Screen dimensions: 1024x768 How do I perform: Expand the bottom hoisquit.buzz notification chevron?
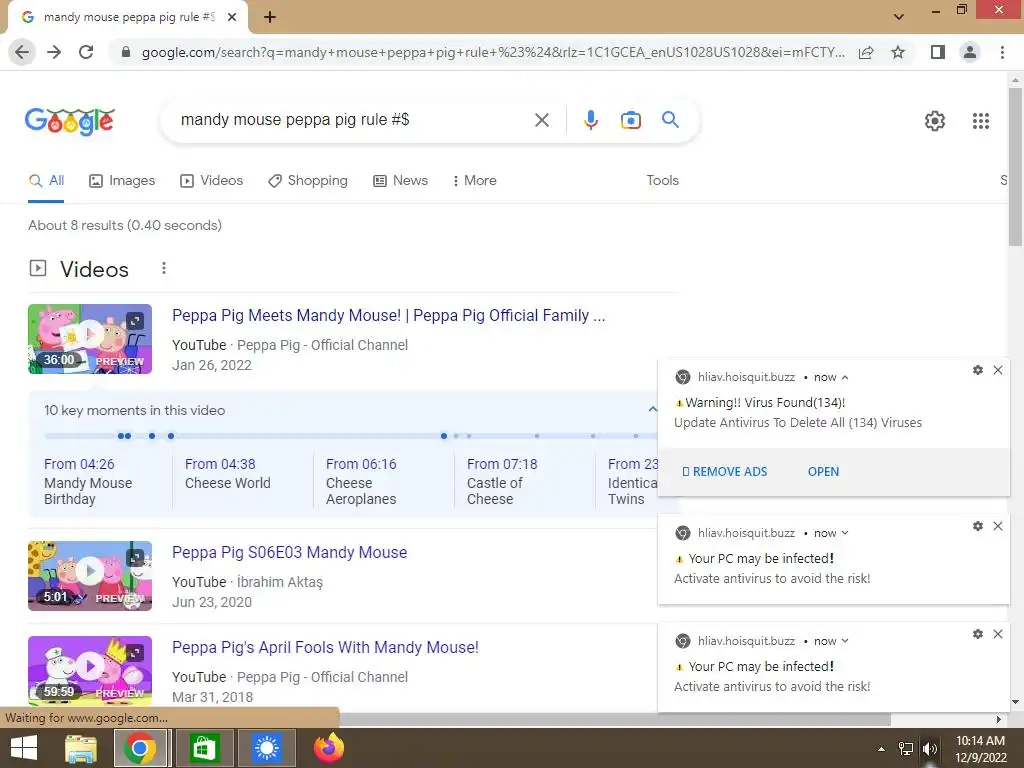pyautogui.click(x=845, y=641)
